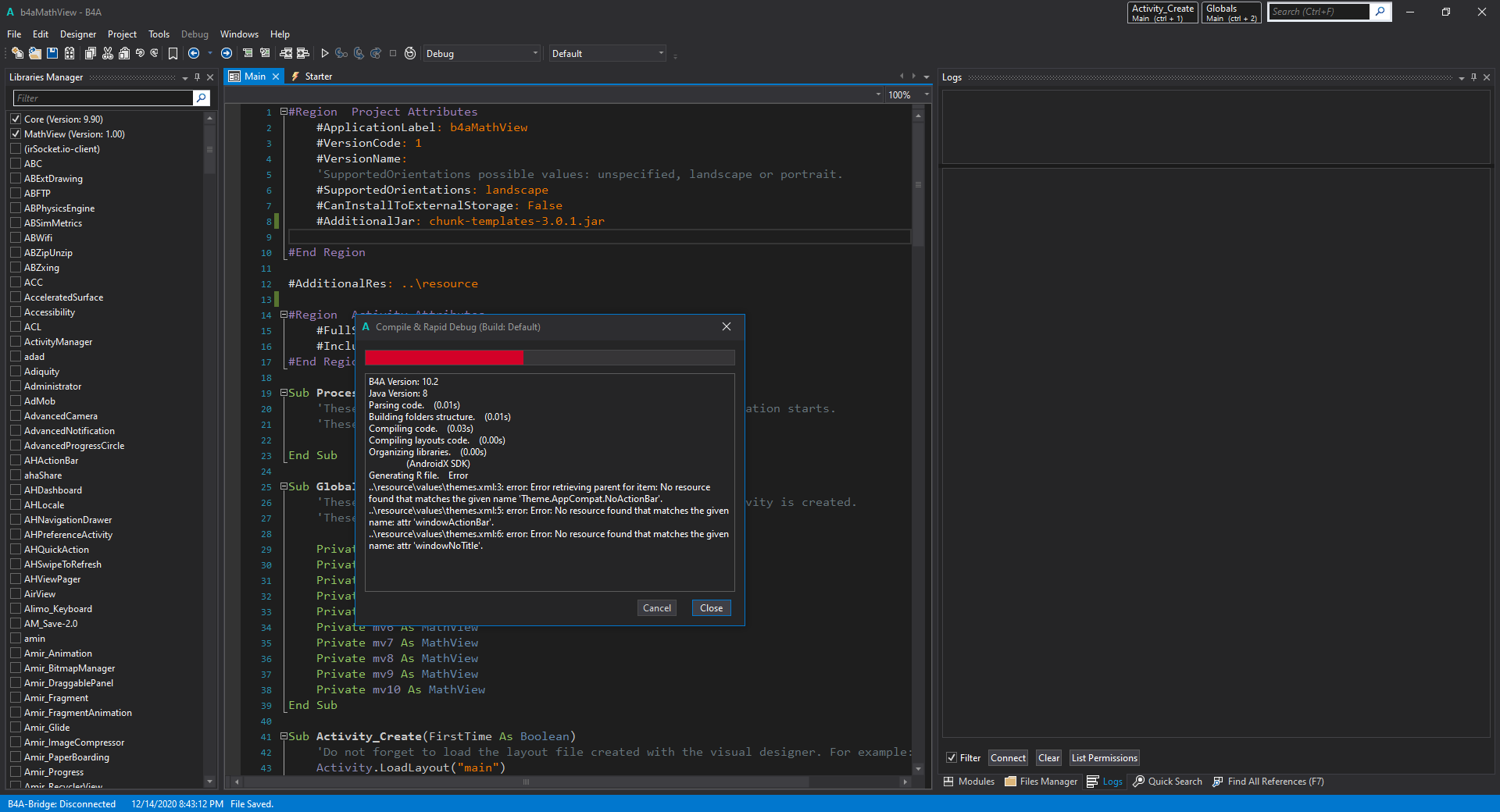Click the Stop debugging square icon
This screenshot has height=812, width=1500.
(x=393, y=53)
